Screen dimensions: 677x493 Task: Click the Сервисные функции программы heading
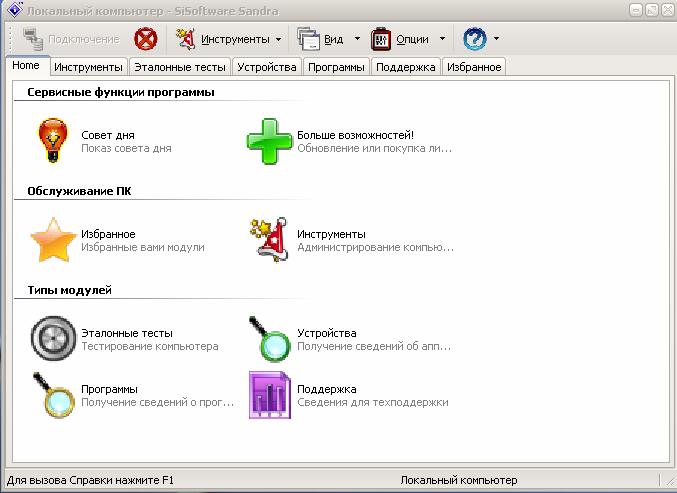point(121,92)
